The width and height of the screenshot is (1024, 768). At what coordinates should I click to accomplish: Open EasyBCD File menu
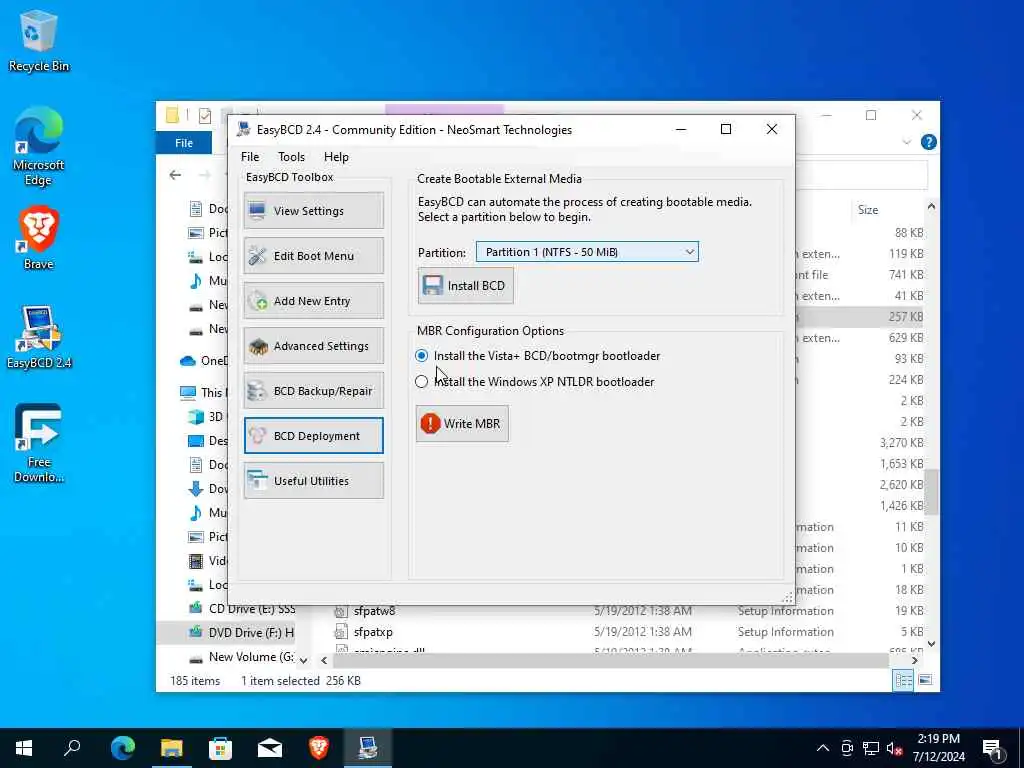pos(249,157)
